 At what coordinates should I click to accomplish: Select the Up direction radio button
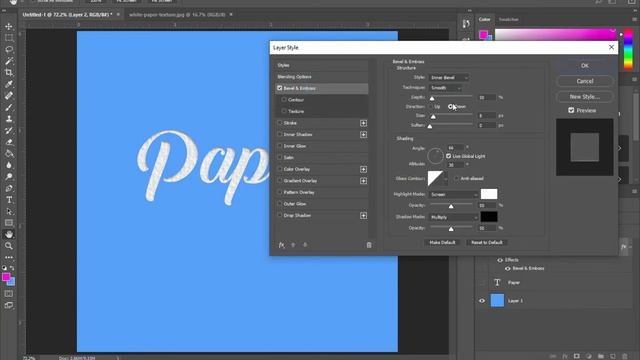click(x=431, y=107)
